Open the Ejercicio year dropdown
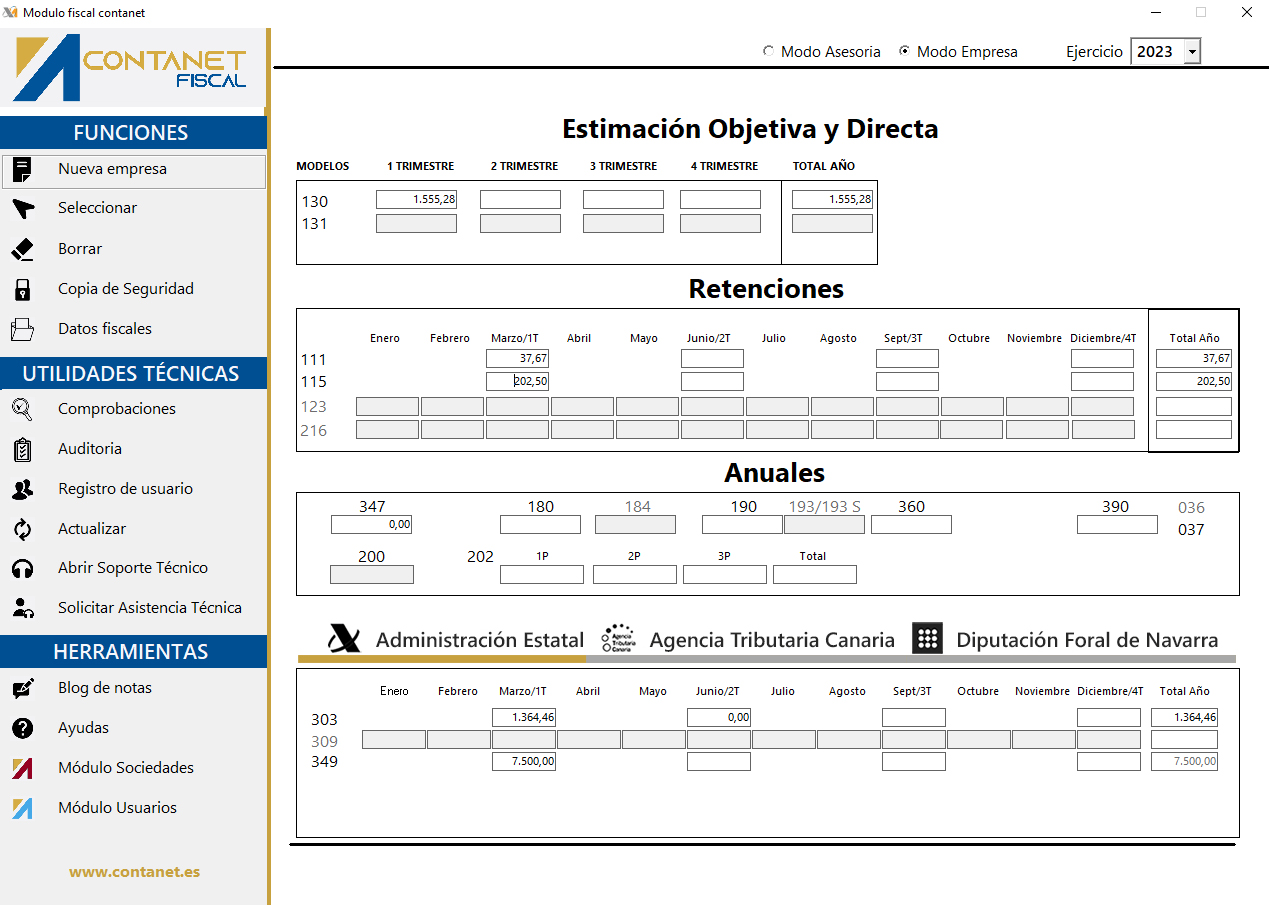Viewport: 1269px width, 905px height. tap(1191, 52)
